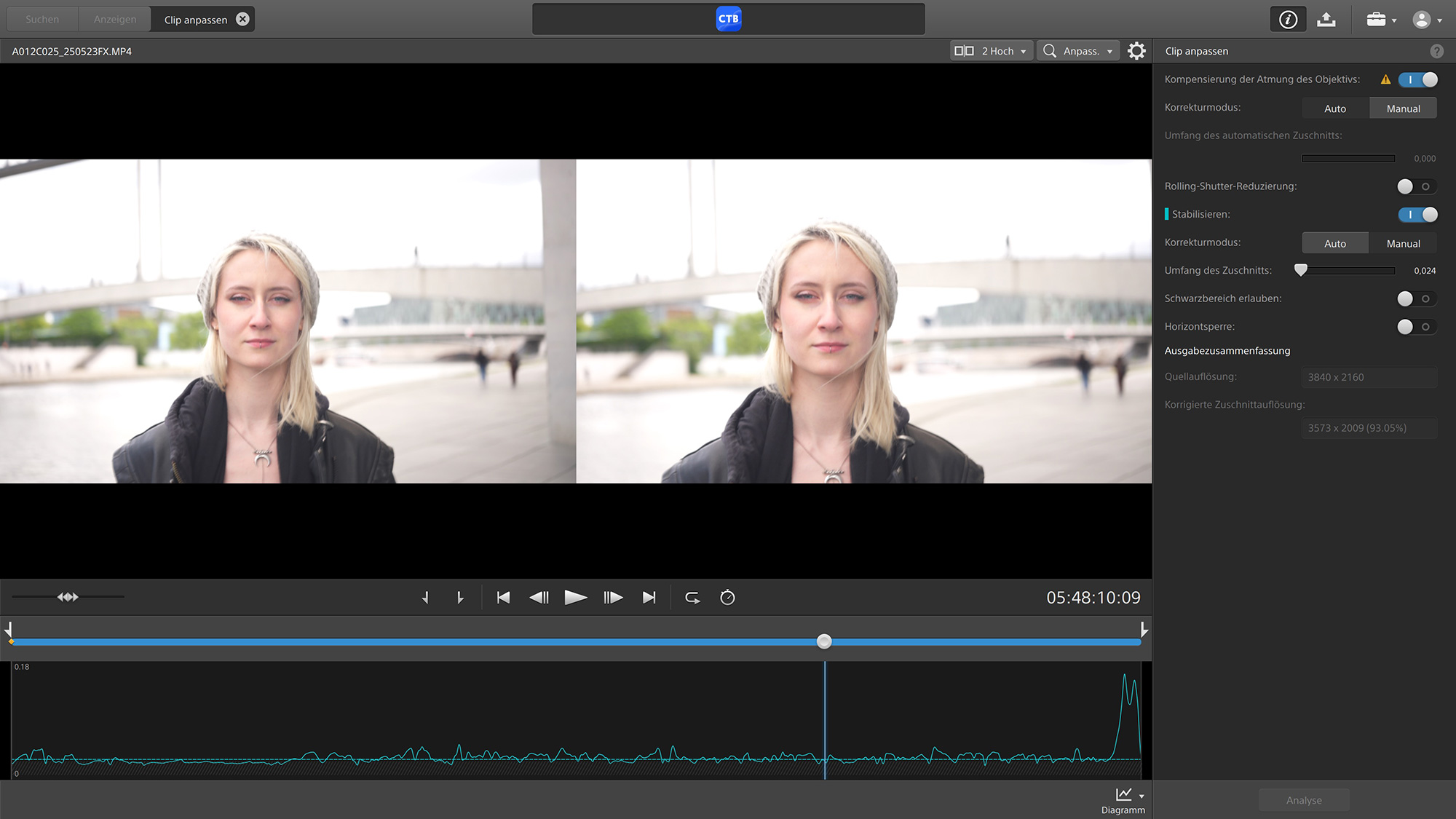Click the corrected crop resolution field

point(1369,428)
